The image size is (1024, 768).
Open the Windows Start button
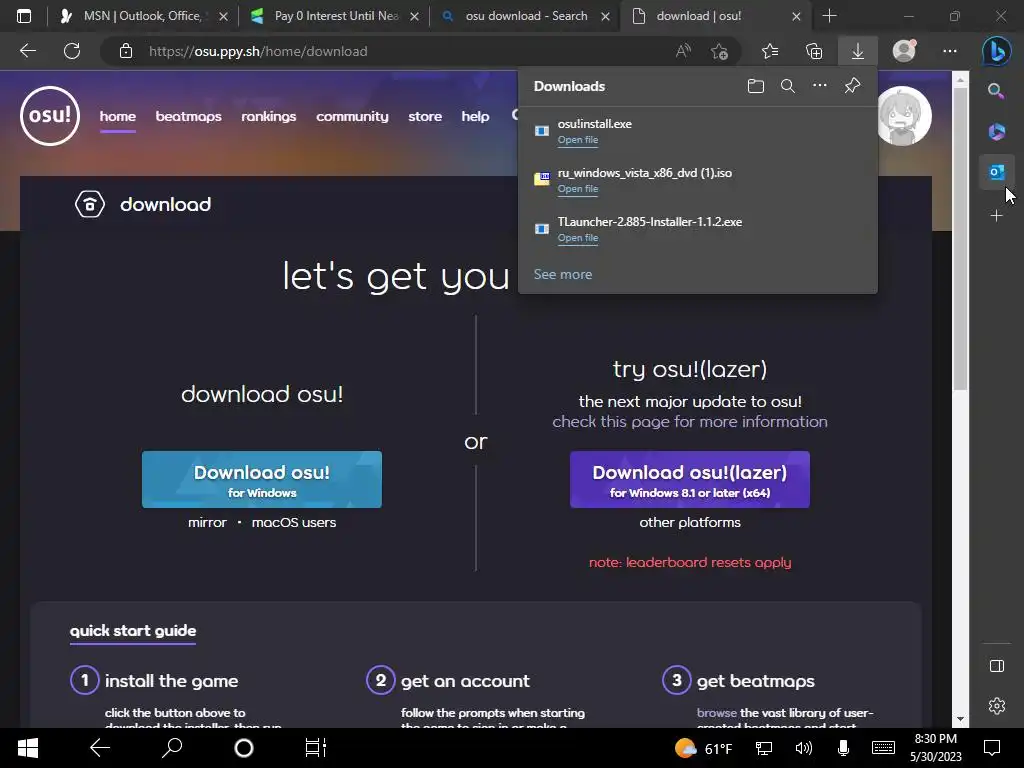pyautogui.click(x=27, y=748)
